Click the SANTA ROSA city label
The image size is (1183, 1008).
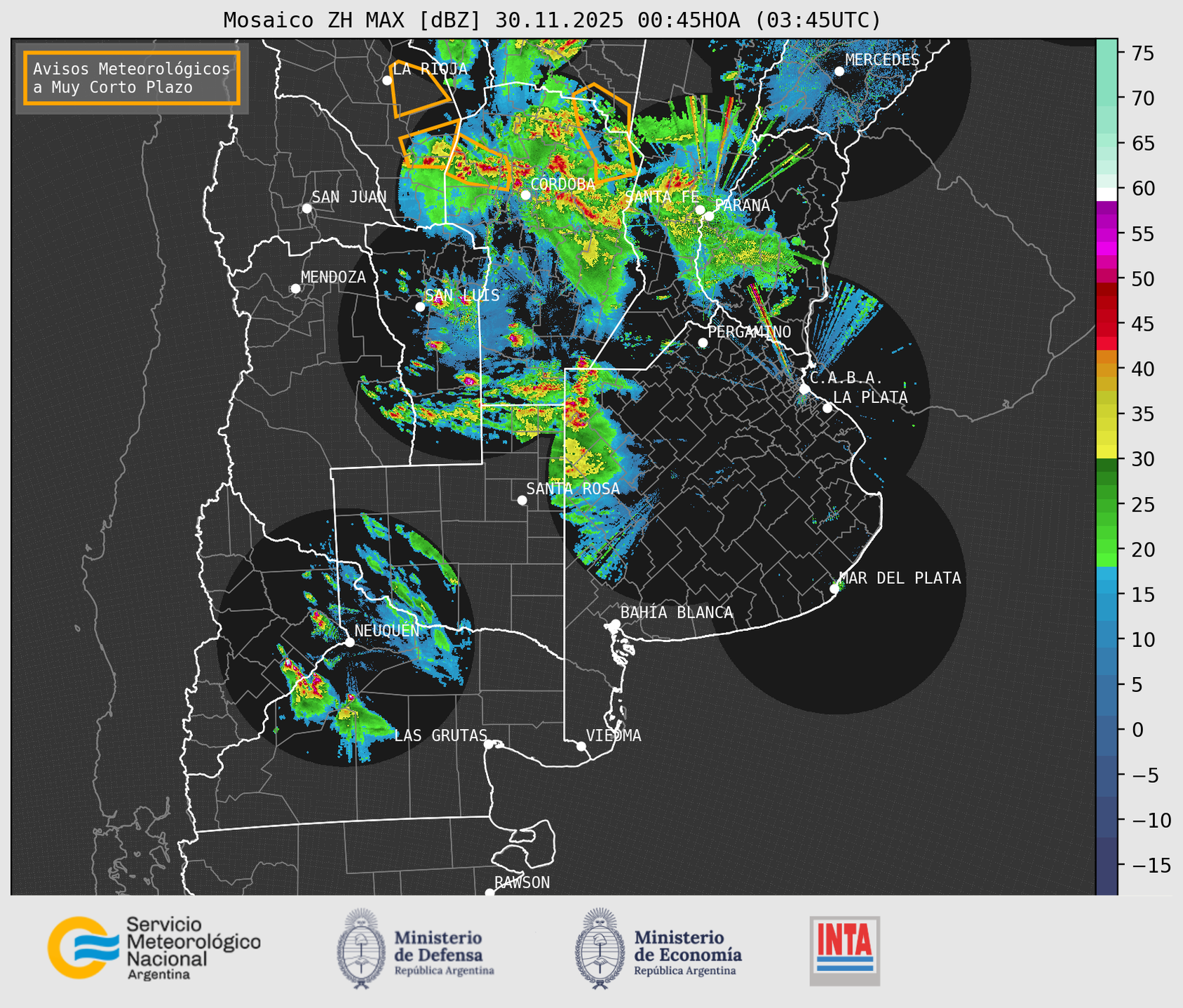click(x=573, y=489)
